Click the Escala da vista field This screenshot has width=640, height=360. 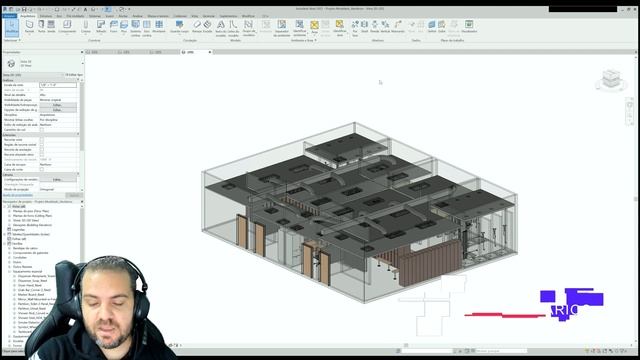[x=58, y=85]
